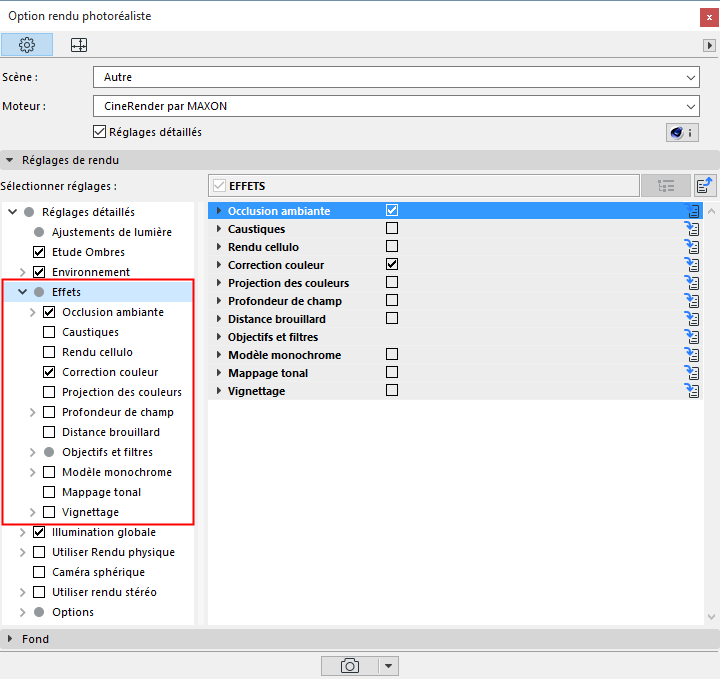Expand the Occlusion ambiante row in list
720x679 pixels.
pyautogui.click(x=219, y=211)
